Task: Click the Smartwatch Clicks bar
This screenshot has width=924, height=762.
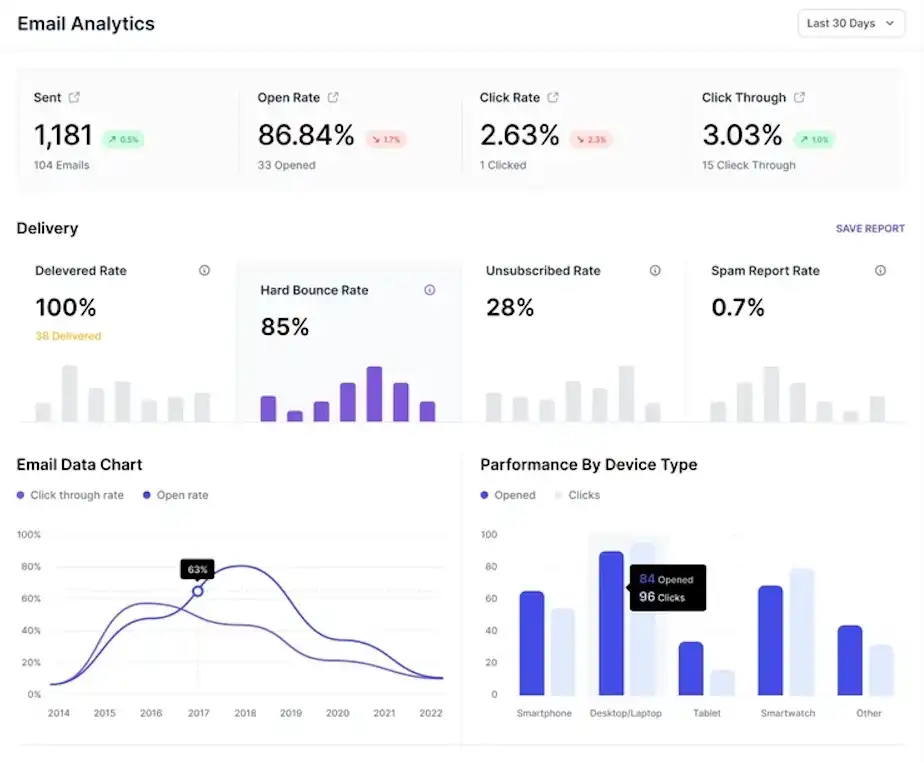Action: click(x=801, y=632)
